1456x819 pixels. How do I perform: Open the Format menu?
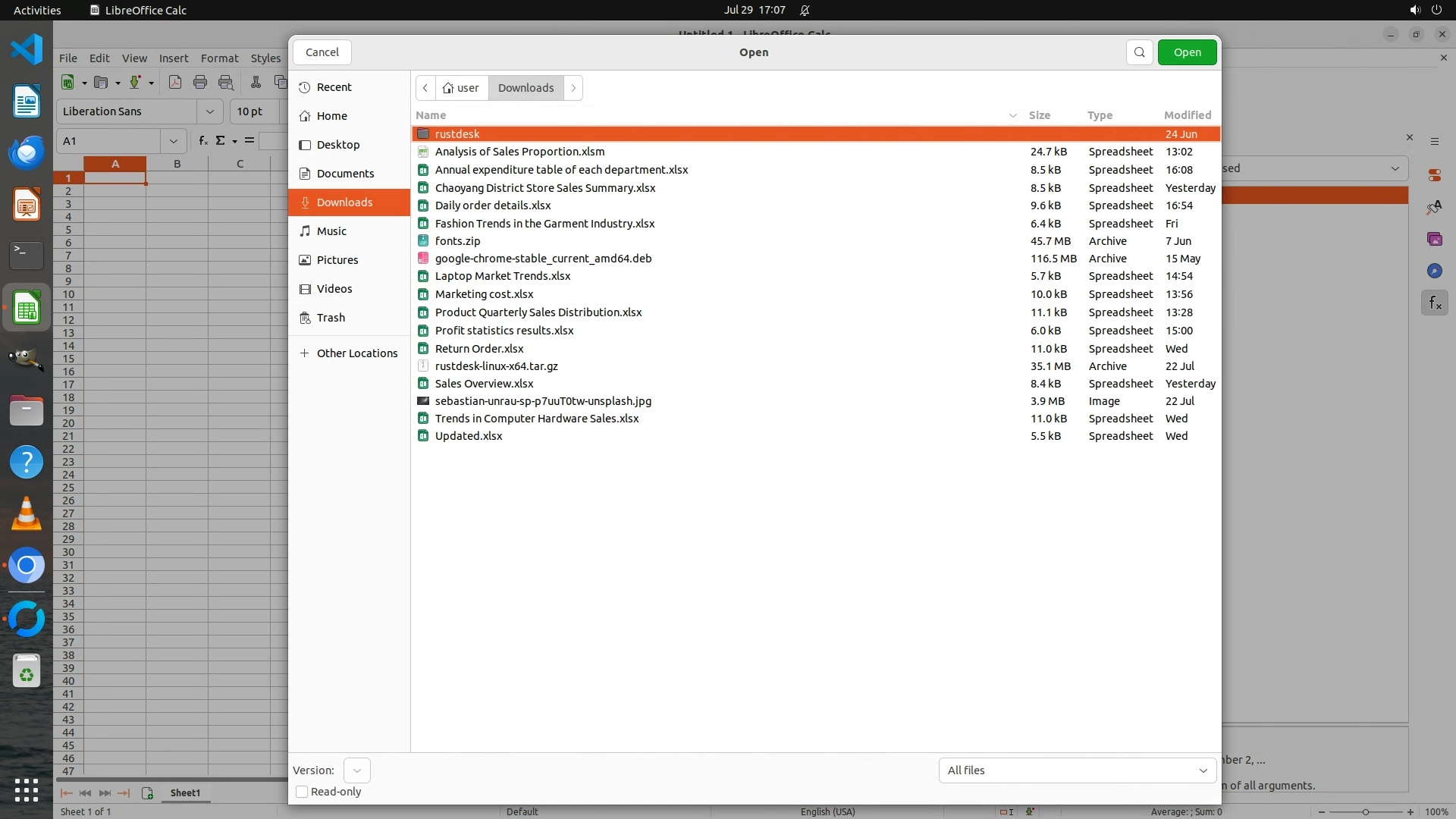click(219, 58)
